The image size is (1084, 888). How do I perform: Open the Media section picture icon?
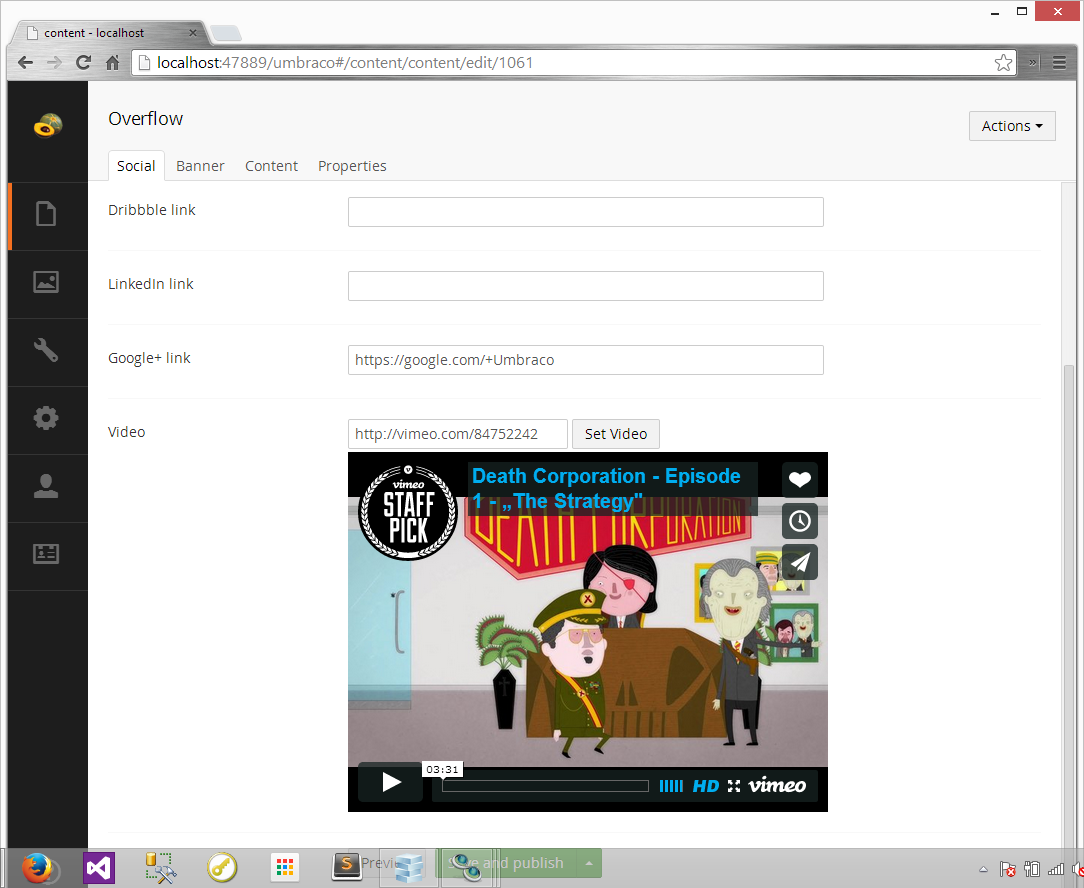pos(46,282)
